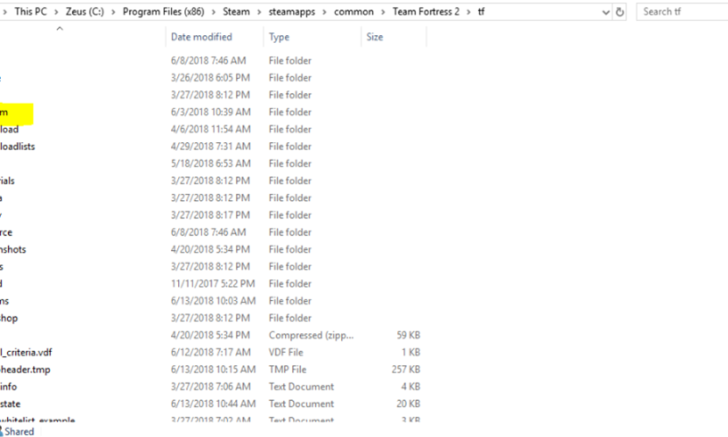Click the Search tf input field
This screenshot has width=728, height=437.
click(x=682, y=12)
